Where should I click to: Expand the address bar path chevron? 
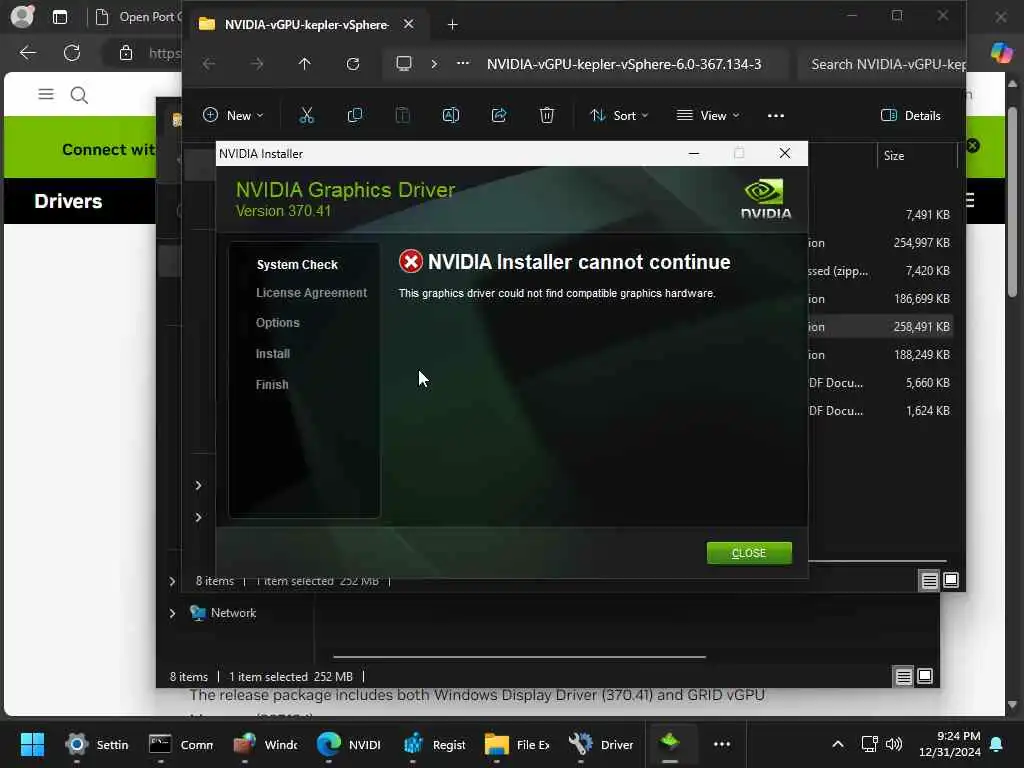[434, 64]
